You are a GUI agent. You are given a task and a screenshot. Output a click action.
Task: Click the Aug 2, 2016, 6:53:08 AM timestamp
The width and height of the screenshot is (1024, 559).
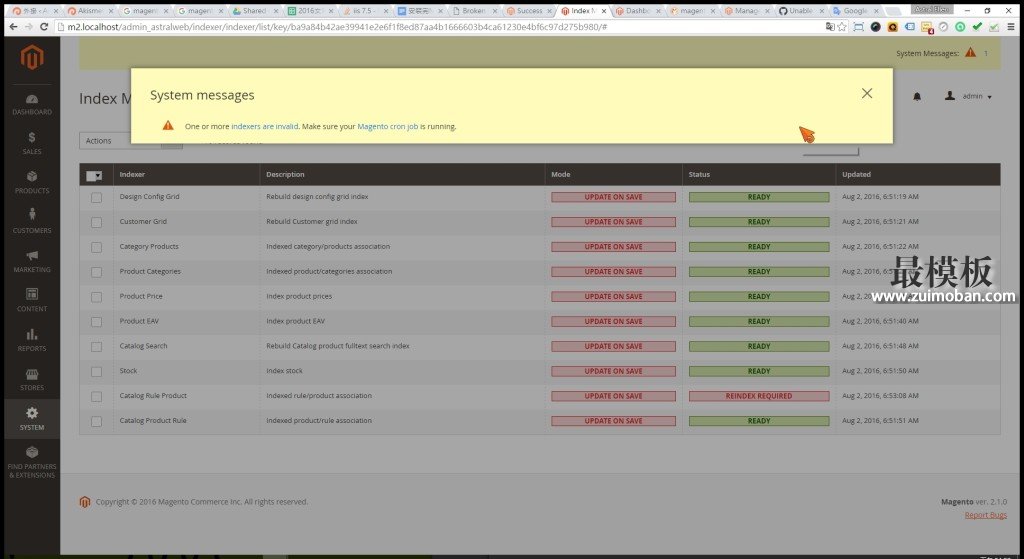click(880, 396)
